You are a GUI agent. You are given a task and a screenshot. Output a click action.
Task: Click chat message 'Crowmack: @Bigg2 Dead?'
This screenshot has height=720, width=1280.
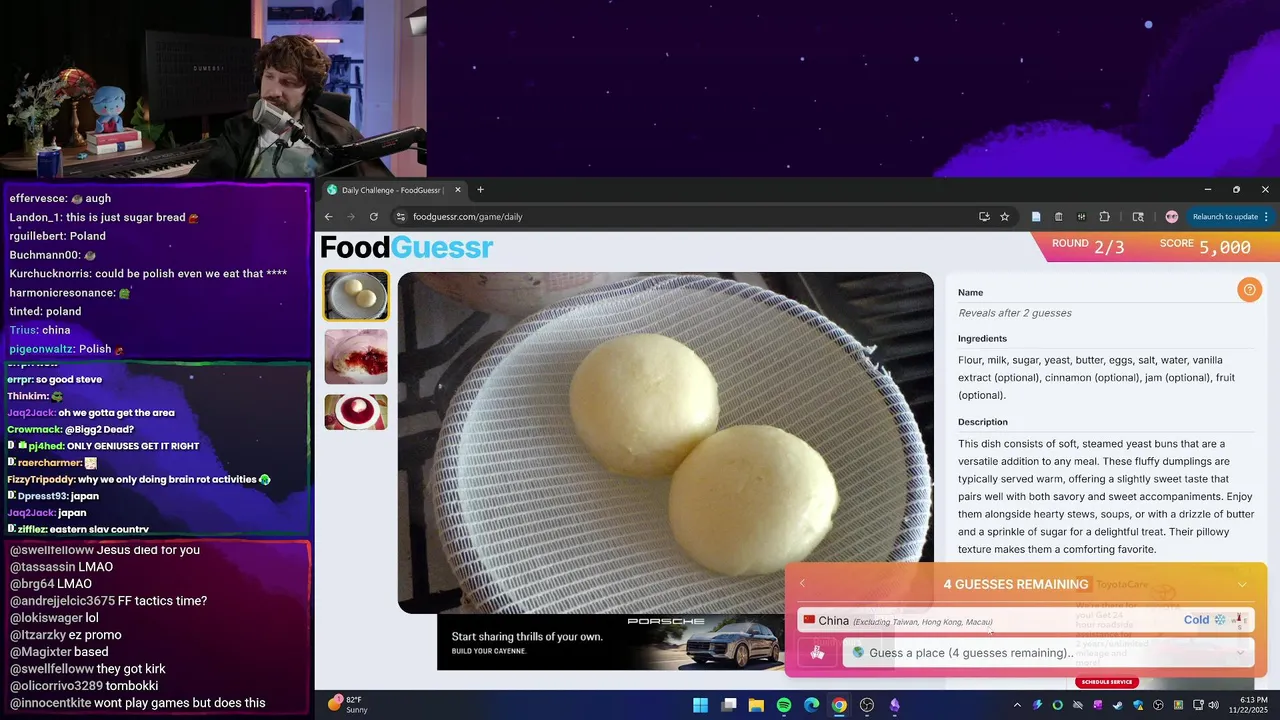point(70,429)
